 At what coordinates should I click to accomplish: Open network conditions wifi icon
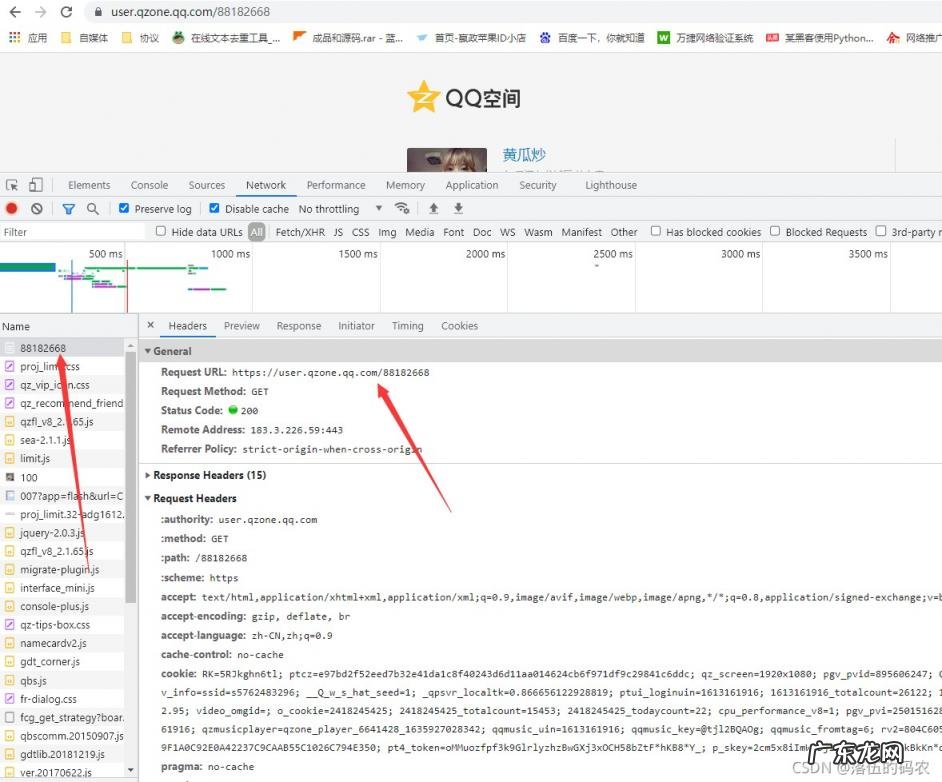point(402,209)
